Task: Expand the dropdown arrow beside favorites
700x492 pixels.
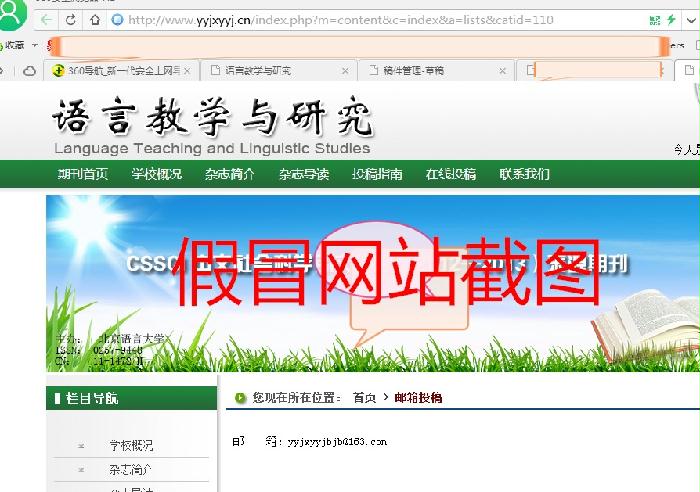Action: pyautogui.click(x=35, y=45)
